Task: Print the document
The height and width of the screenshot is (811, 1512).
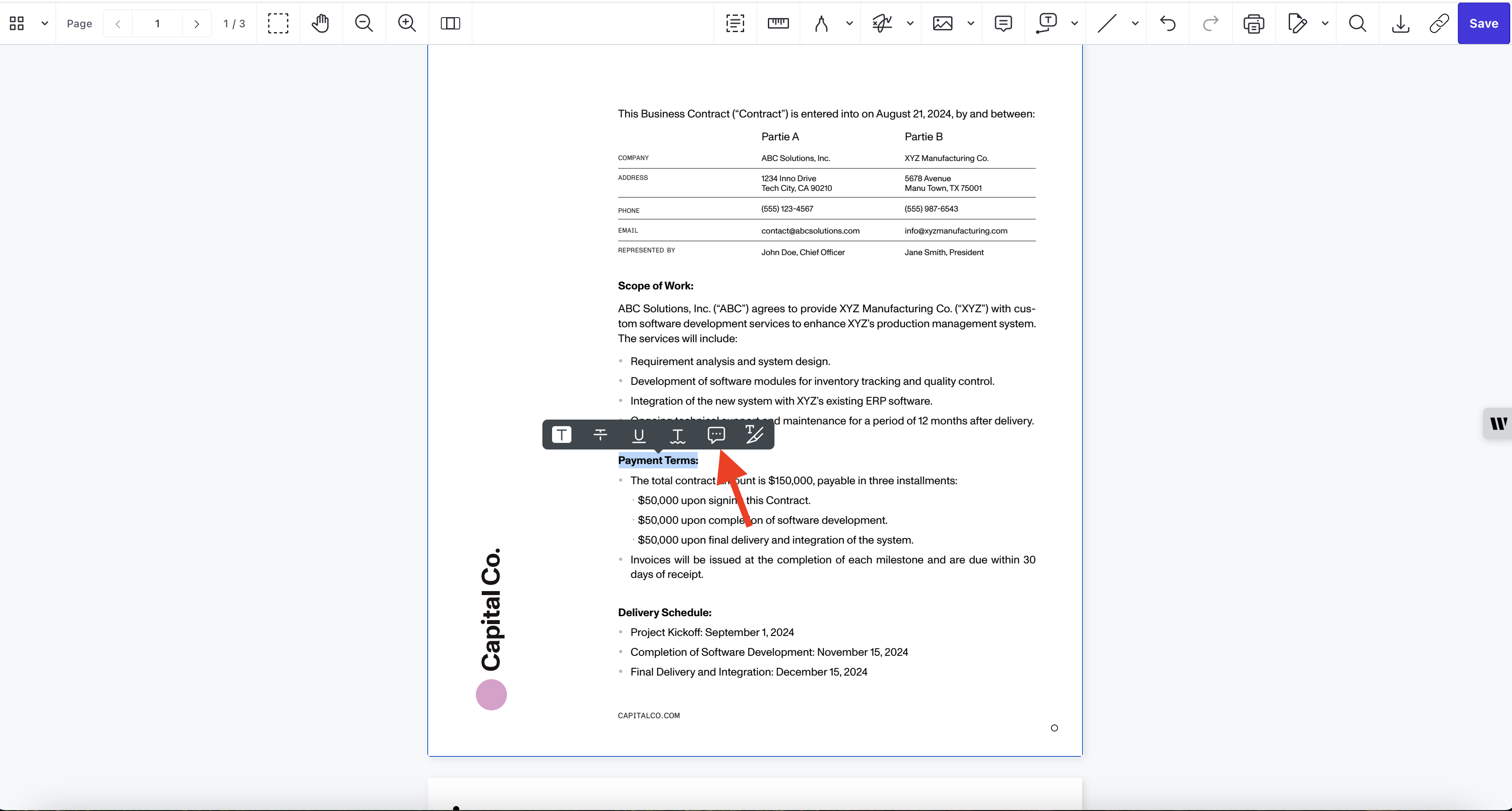Action: [x=1254, y=23]
